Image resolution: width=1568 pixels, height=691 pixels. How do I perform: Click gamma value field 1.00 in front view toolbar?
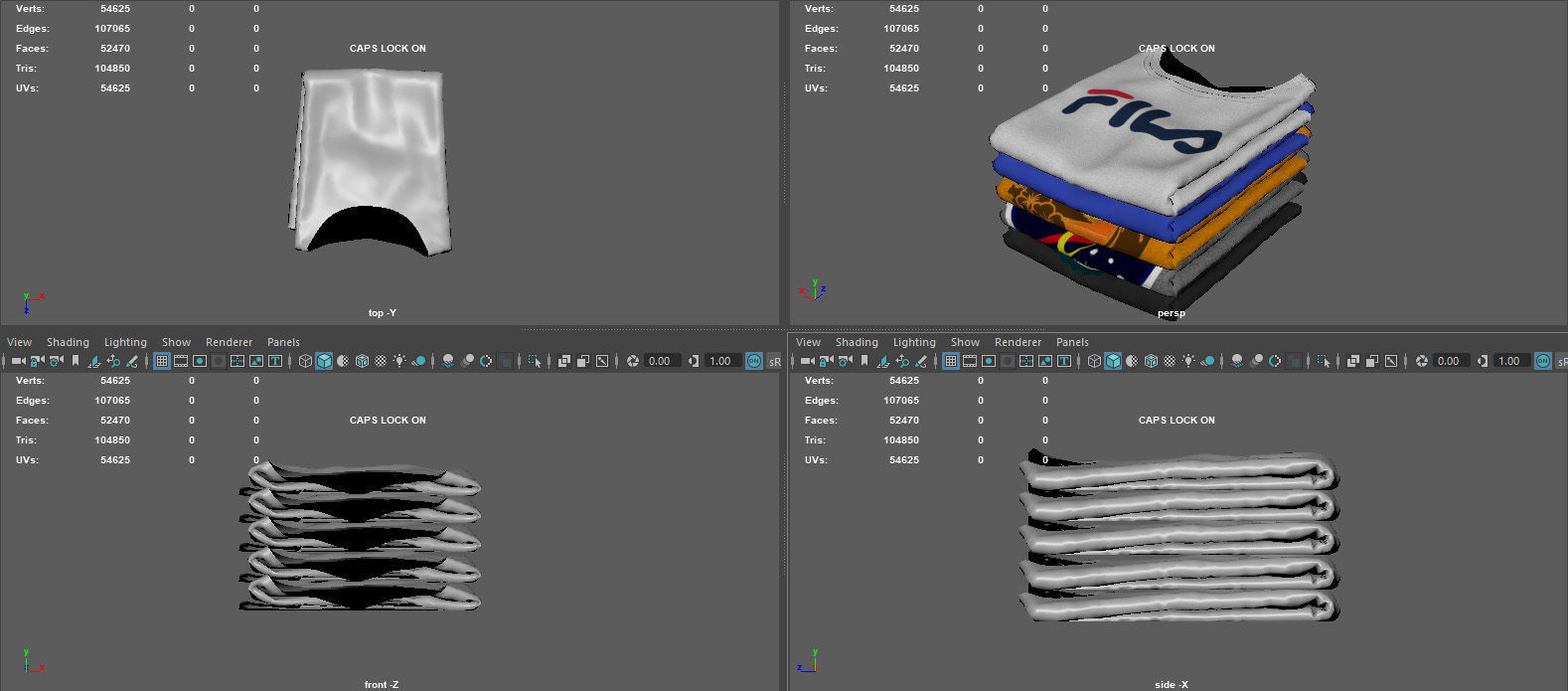coord(722,361)
